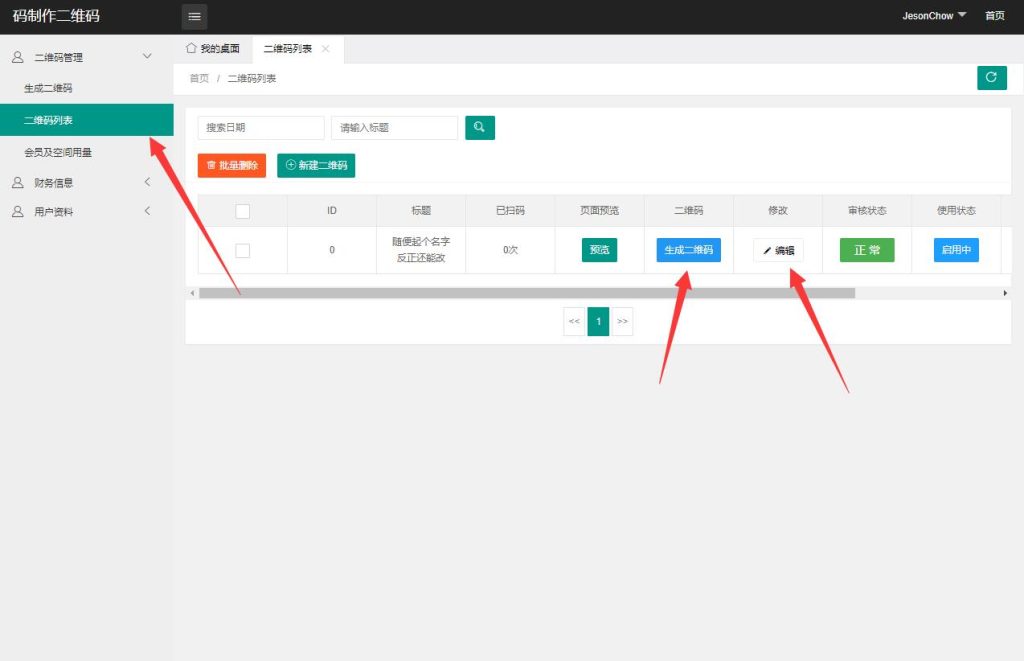Close the 二维码列表 tab with X

[326, 49]
